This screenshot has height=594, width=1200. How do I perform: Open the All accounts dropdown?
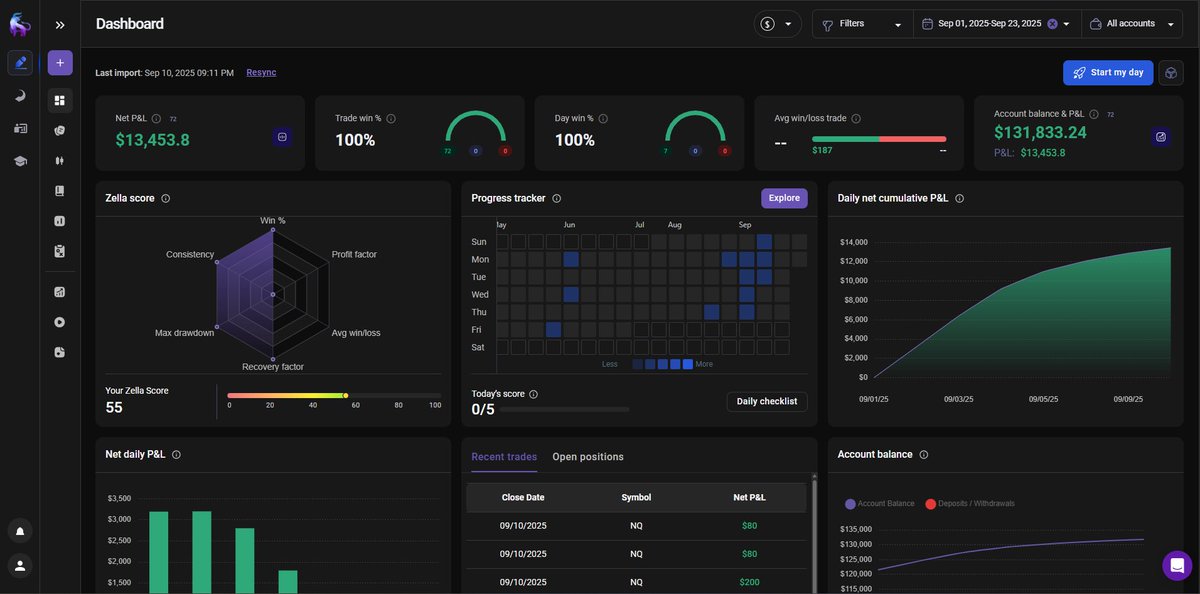point(1133,24)
